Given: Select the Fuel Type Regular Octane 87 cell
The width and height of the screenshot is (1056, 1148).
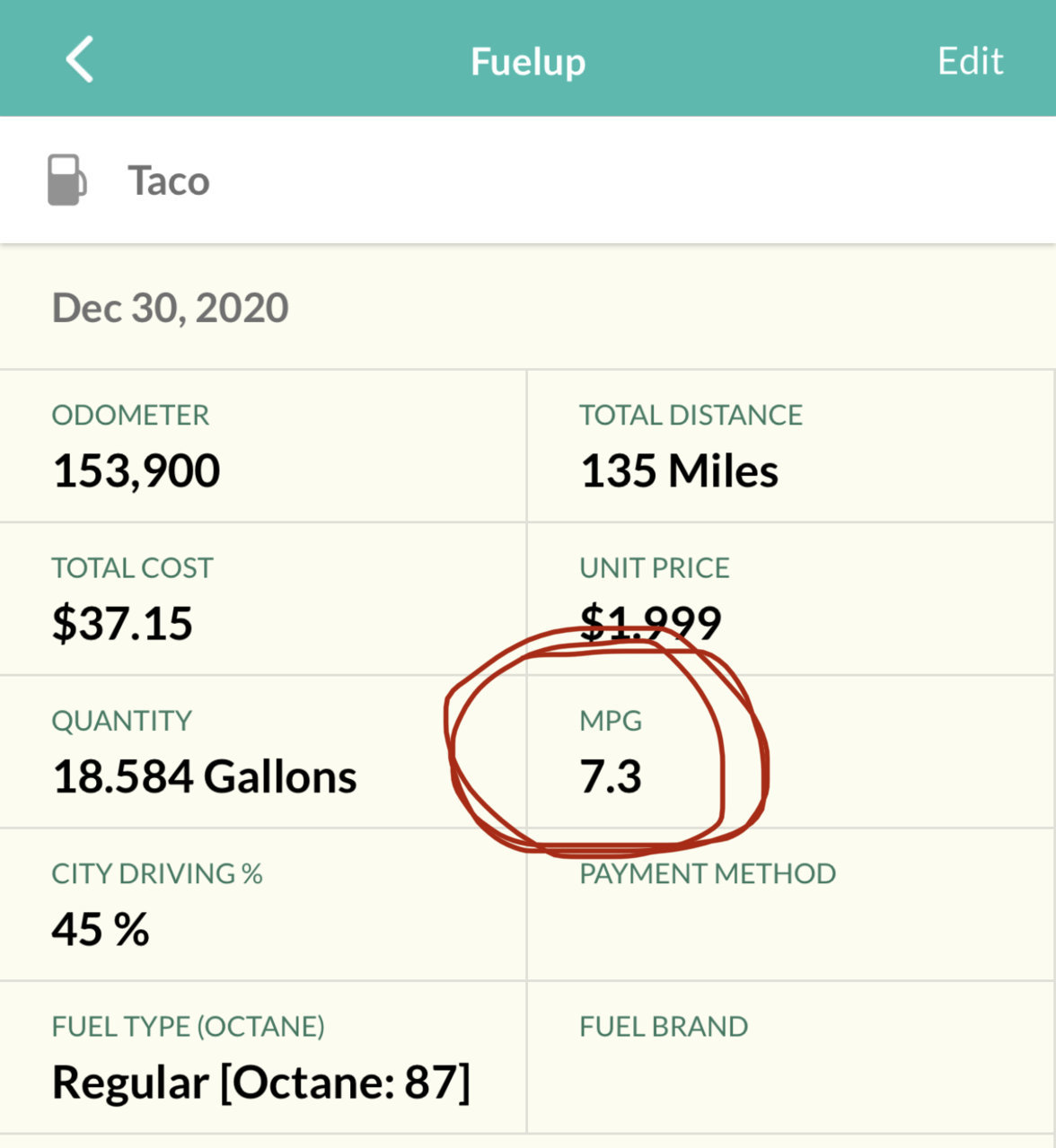Looking at the screenshot, I should pyautogui.click(x=263, y=1056).
